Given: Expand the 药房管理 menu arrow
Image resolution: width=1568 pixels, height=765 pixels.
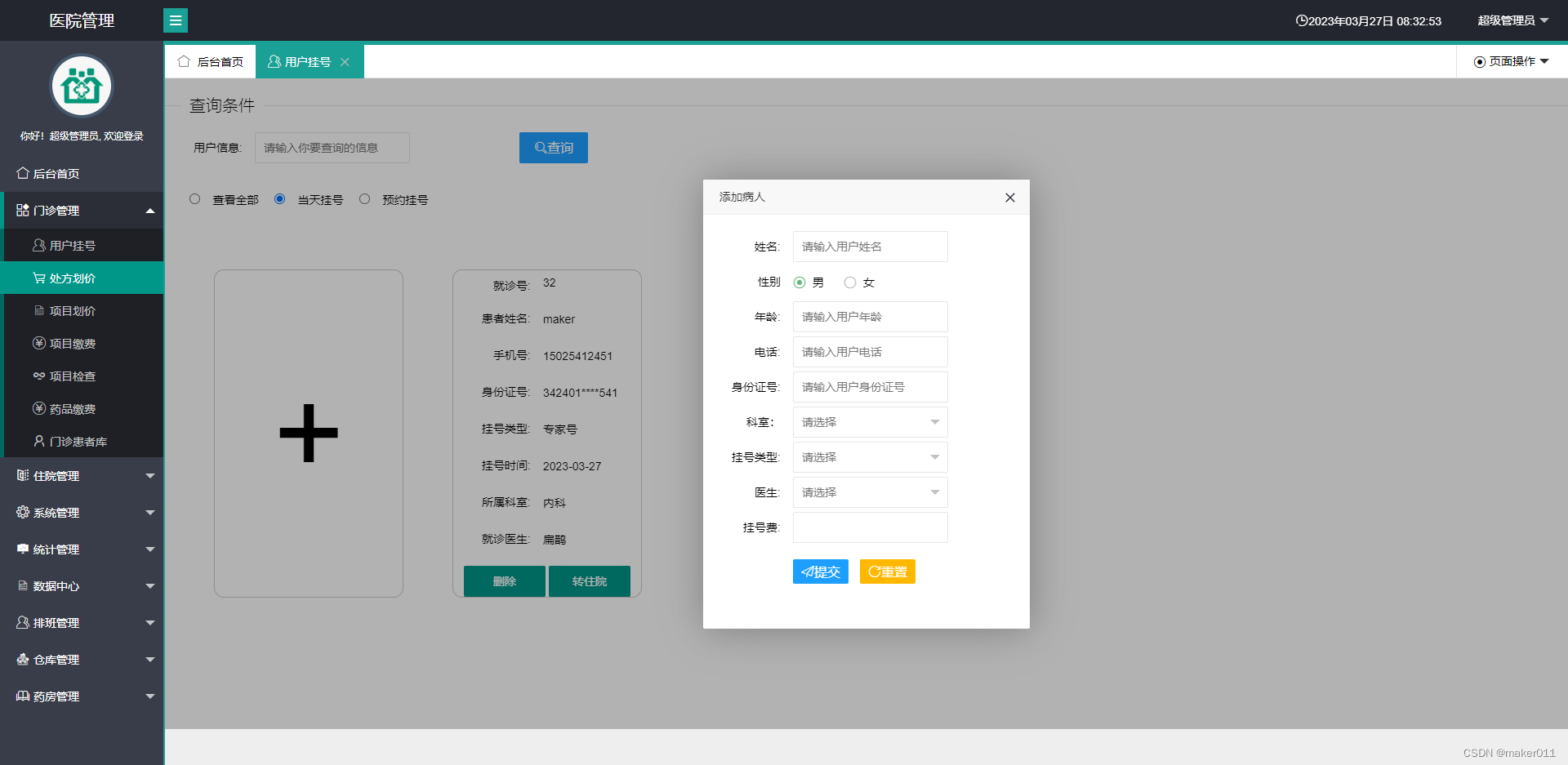Looking at the screenshot, I should coord(150,696).
